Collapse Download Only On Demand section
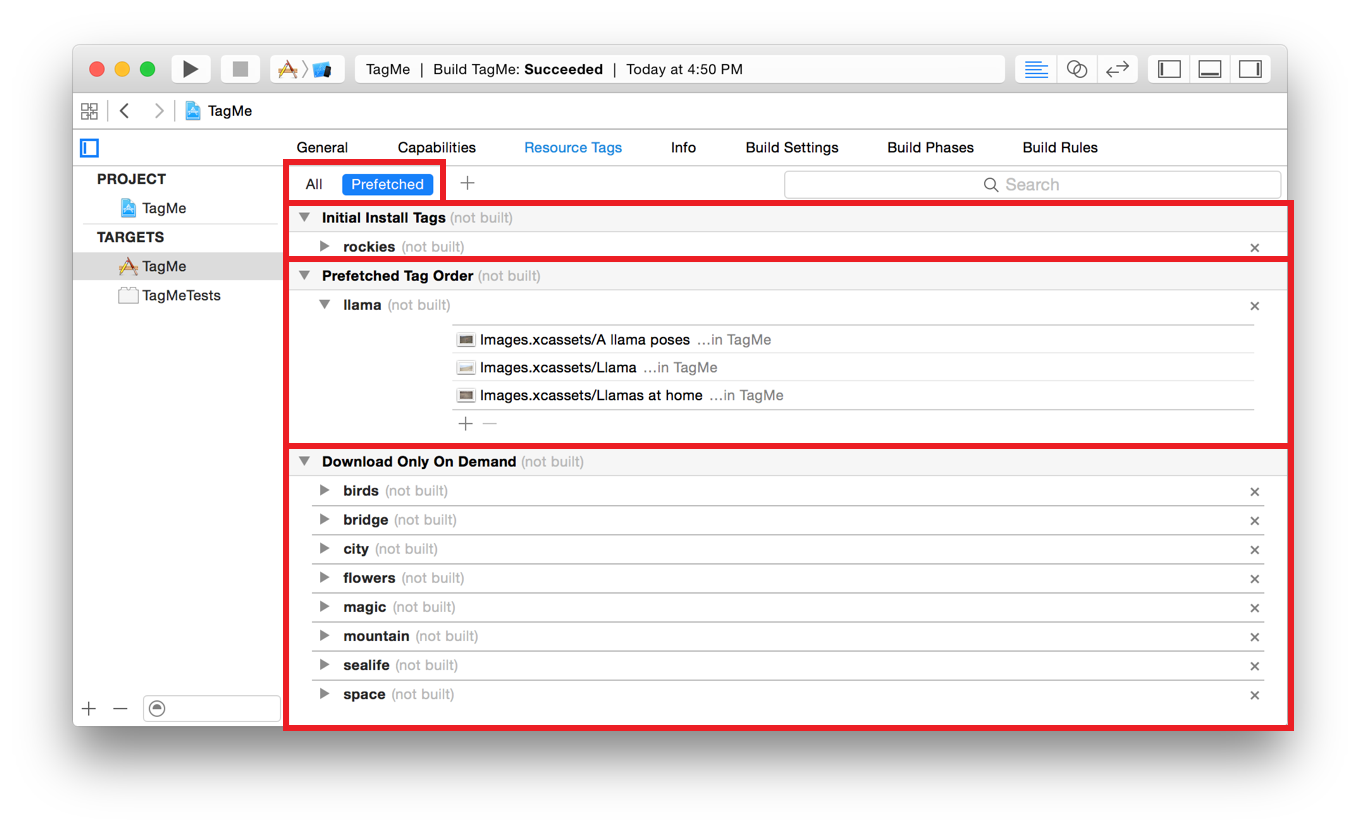Image resolution: width=1360 pixels, height=832 pixels. (304, 461)
